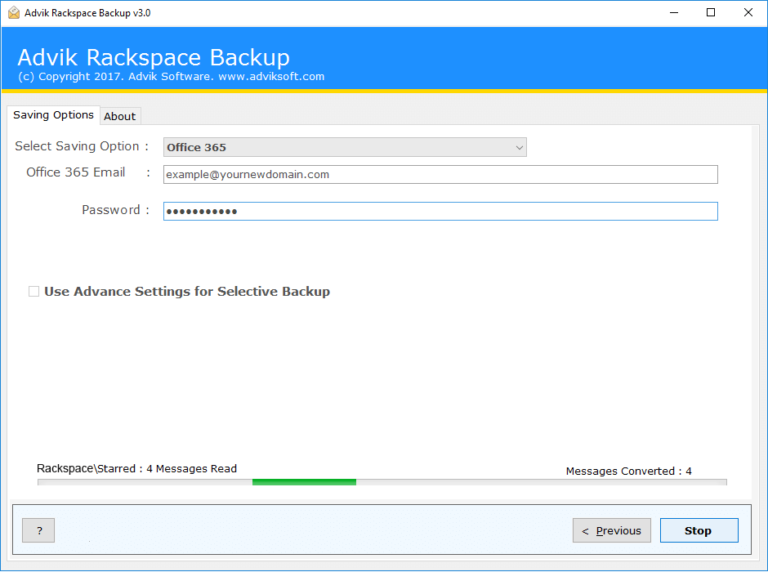Go back with the Previous button
This screenshot has height=572, width=768.
tap(612, 530)
